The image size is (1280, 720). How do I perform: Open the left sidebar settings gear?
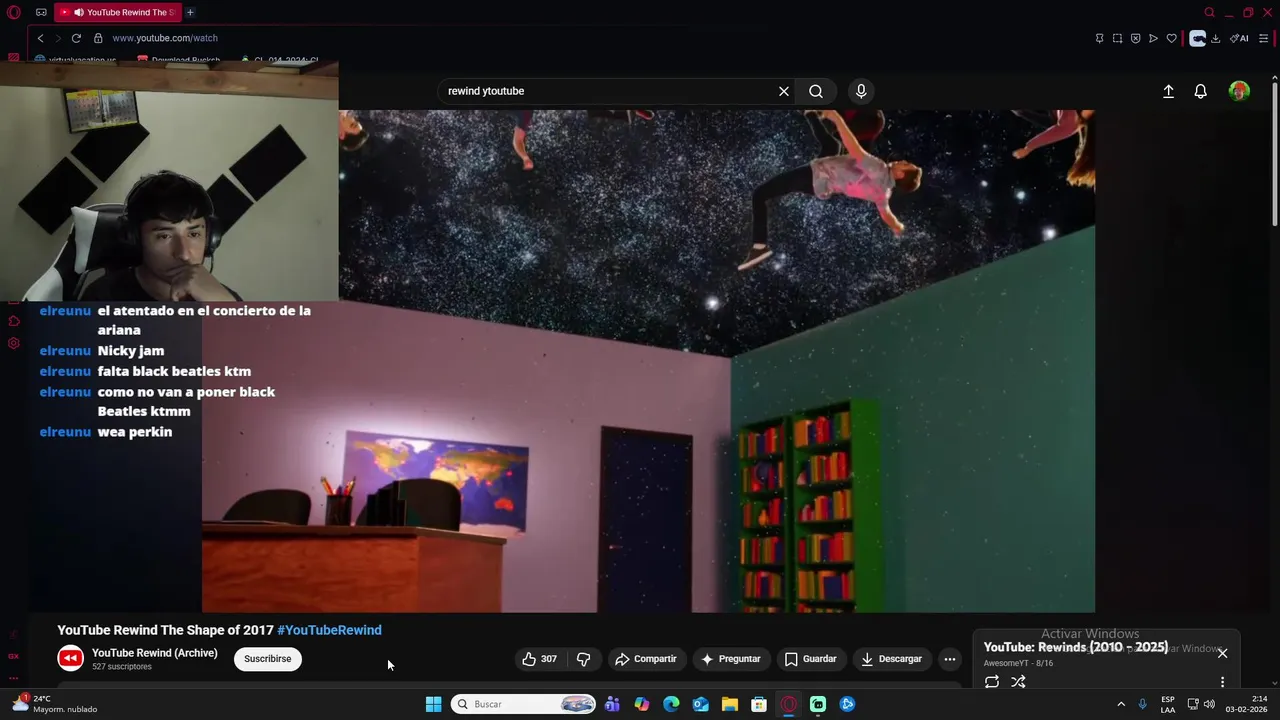tap(14, 343)
